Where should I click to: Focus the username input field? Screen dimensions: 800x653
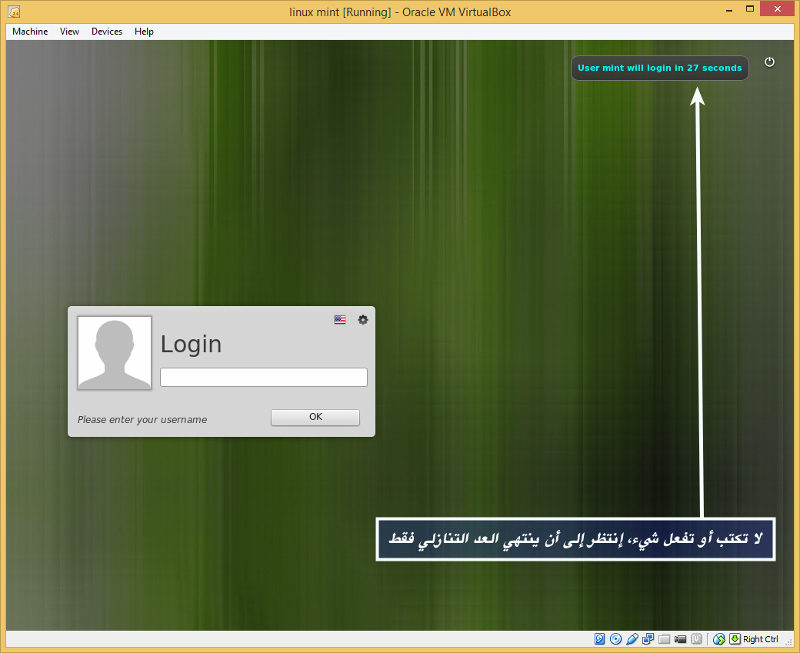(x=264, y=377)
